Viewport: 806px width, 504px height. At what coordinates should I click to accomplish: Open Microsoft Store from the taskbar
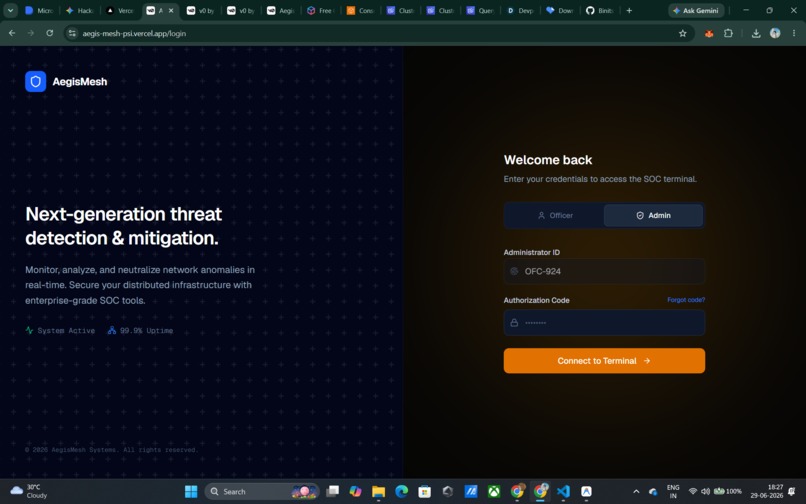[425, 492]
